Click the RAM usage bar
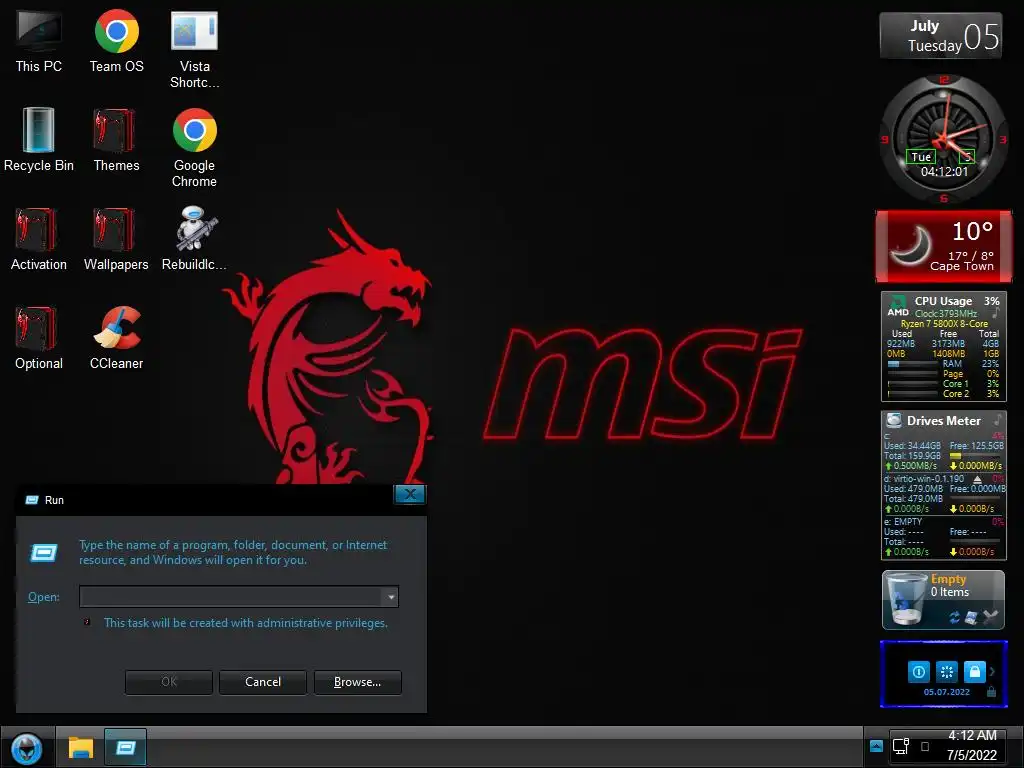Image resolution: width=1024 pixels, height=768 pixels. click(912, 364)
